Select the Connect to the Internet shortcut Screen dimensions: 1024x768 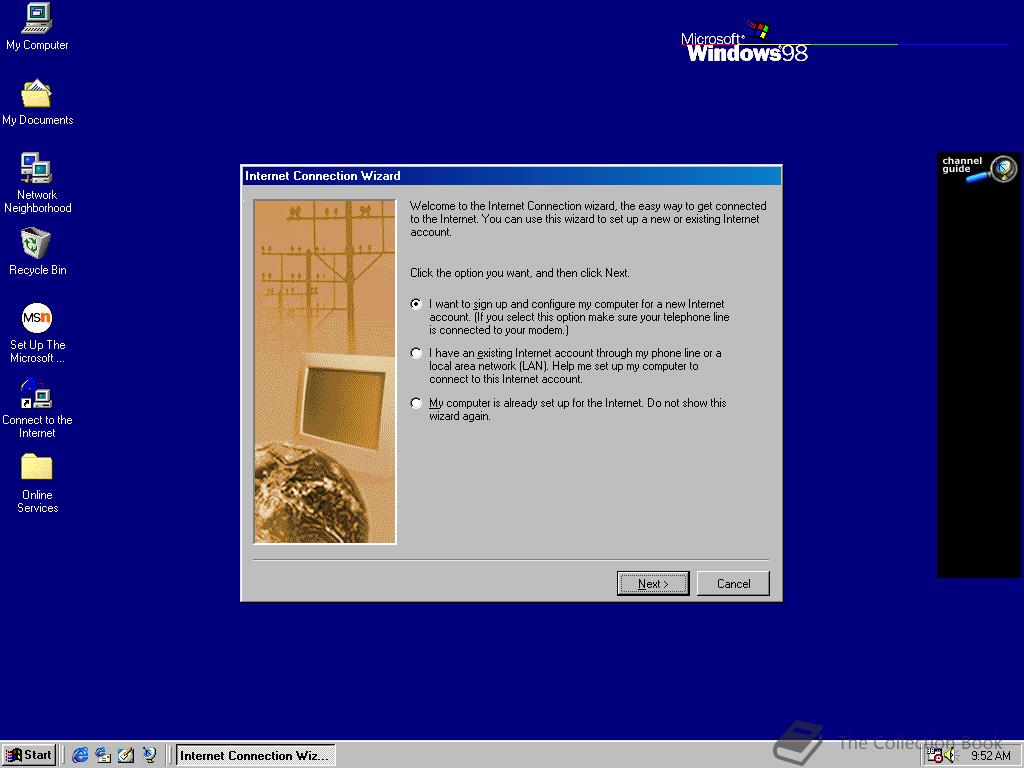point(37,408)
